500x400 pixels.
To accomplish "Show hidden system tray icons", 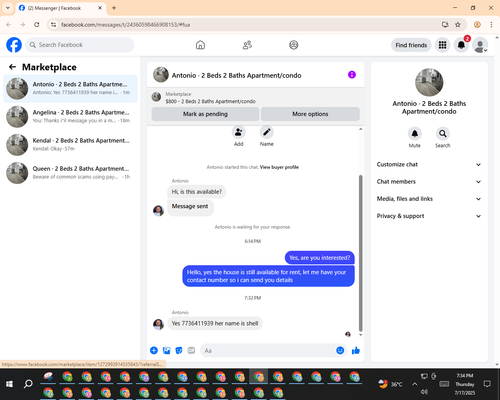I will pos(414,384).
